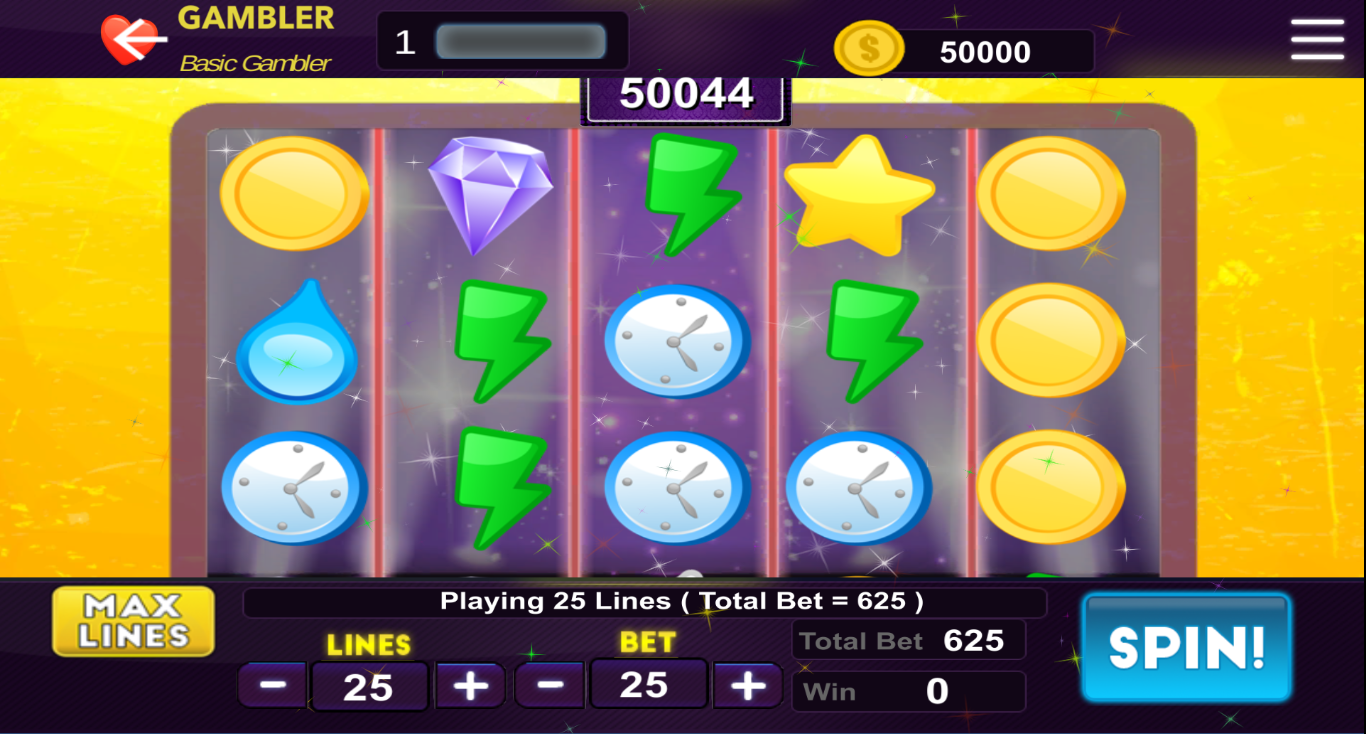1366x734 pixels.
Task: Click the Total Bet 625 display
Action: 909,640
